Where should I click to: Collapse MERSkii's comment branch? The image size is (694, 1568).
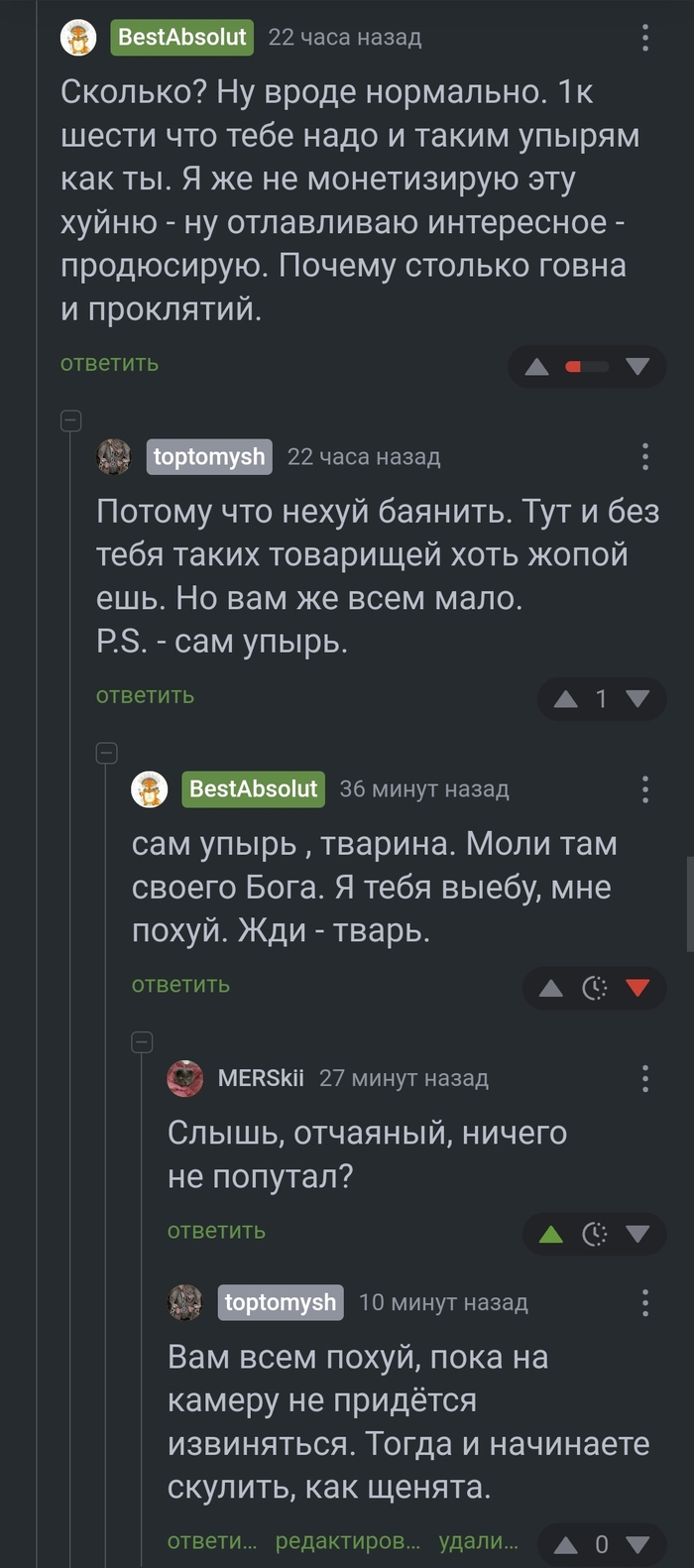(x=142, y=1042)
